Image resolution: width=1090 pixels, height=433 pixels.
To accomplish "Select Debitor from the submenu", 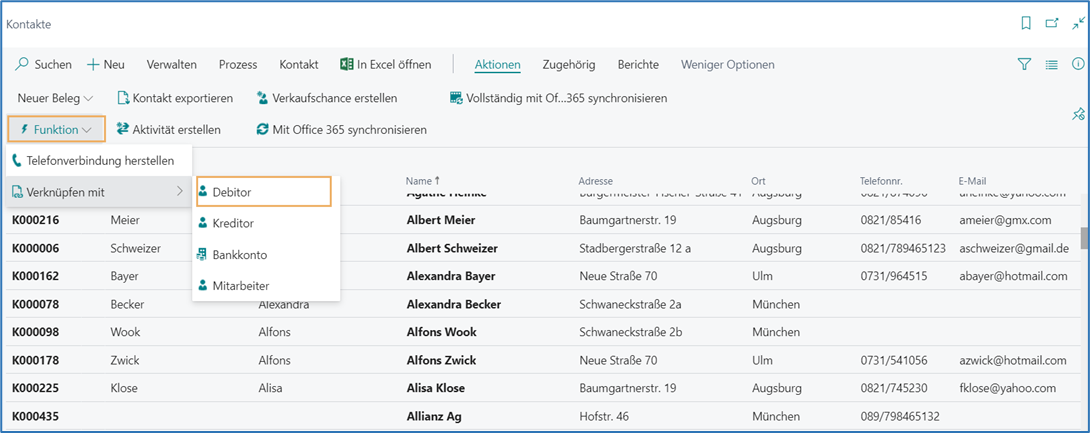I will (x=261, y=191).
